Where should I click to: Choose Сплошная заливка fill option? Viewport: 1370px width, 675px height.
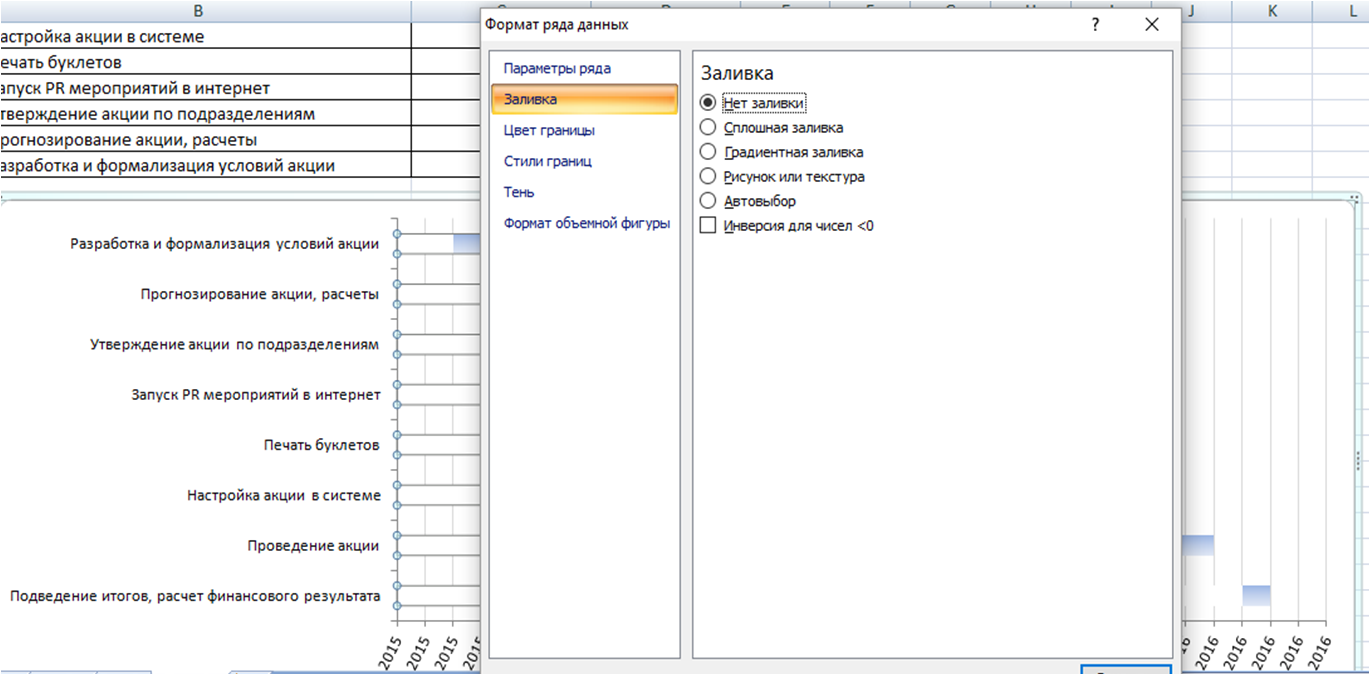point(708,128)
